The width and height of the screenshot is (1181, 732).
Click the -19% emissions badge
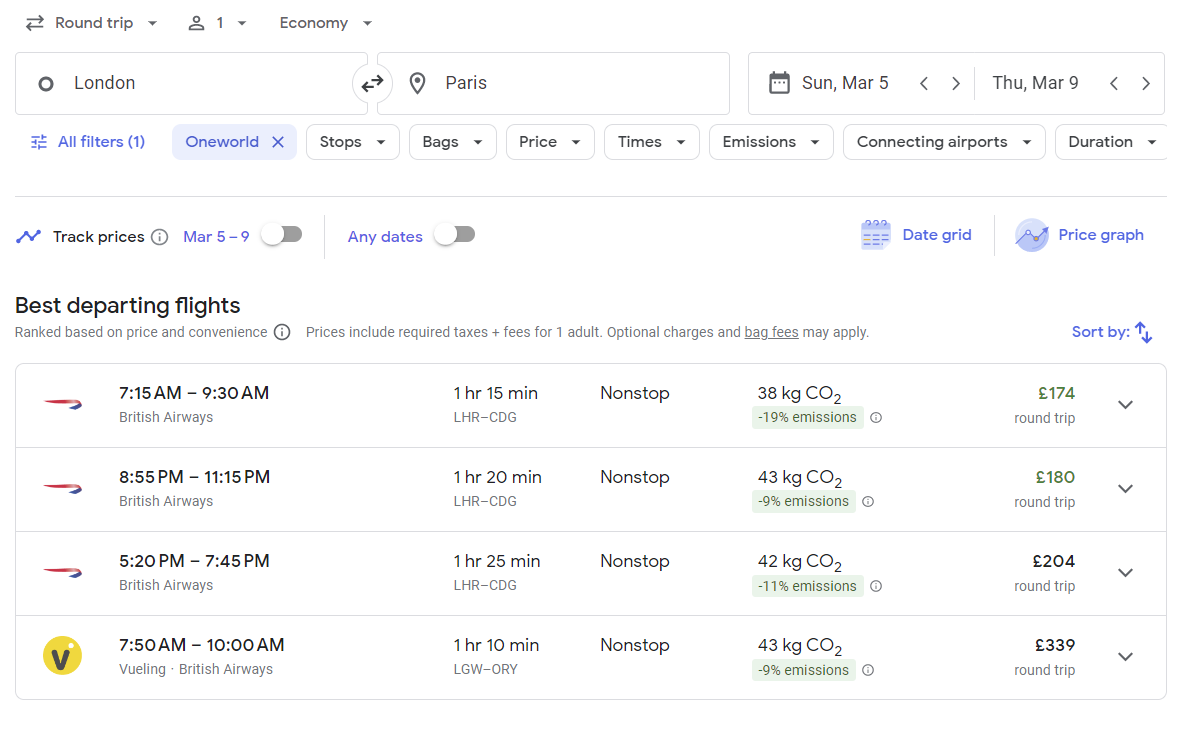click(x=807, y=418)
